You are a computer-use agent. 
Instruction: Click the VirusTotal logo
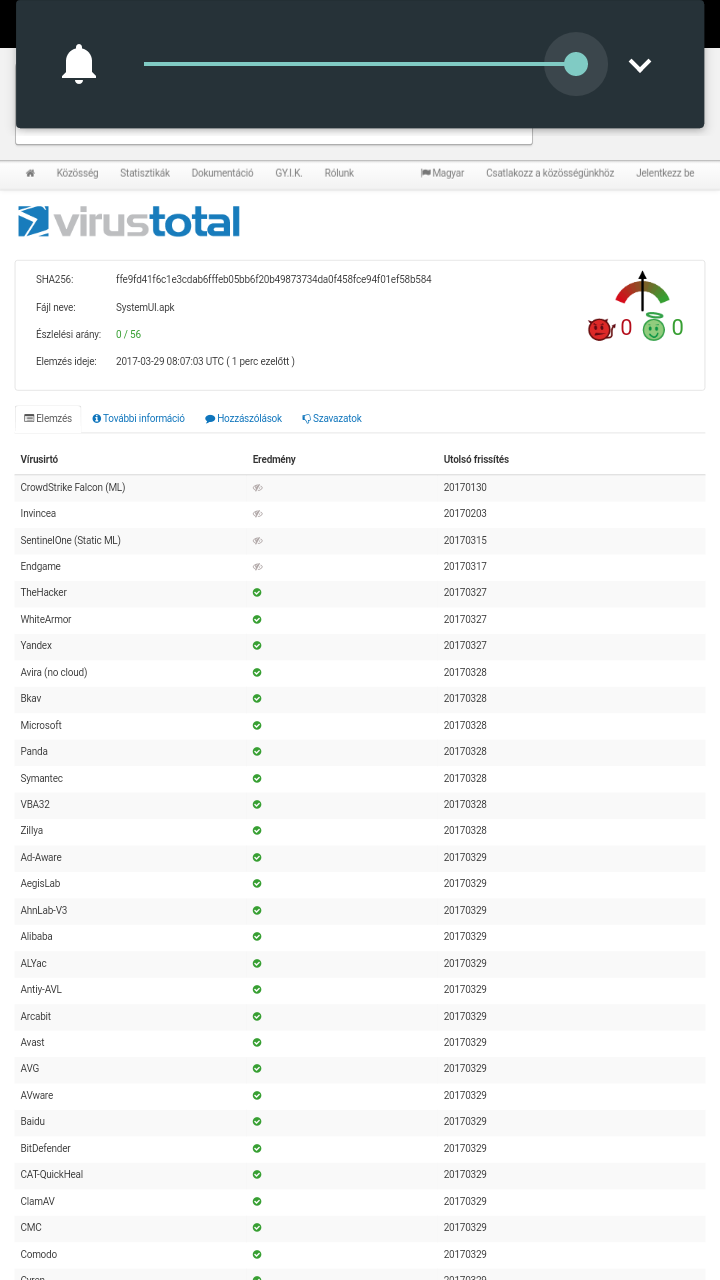[129, 221]
